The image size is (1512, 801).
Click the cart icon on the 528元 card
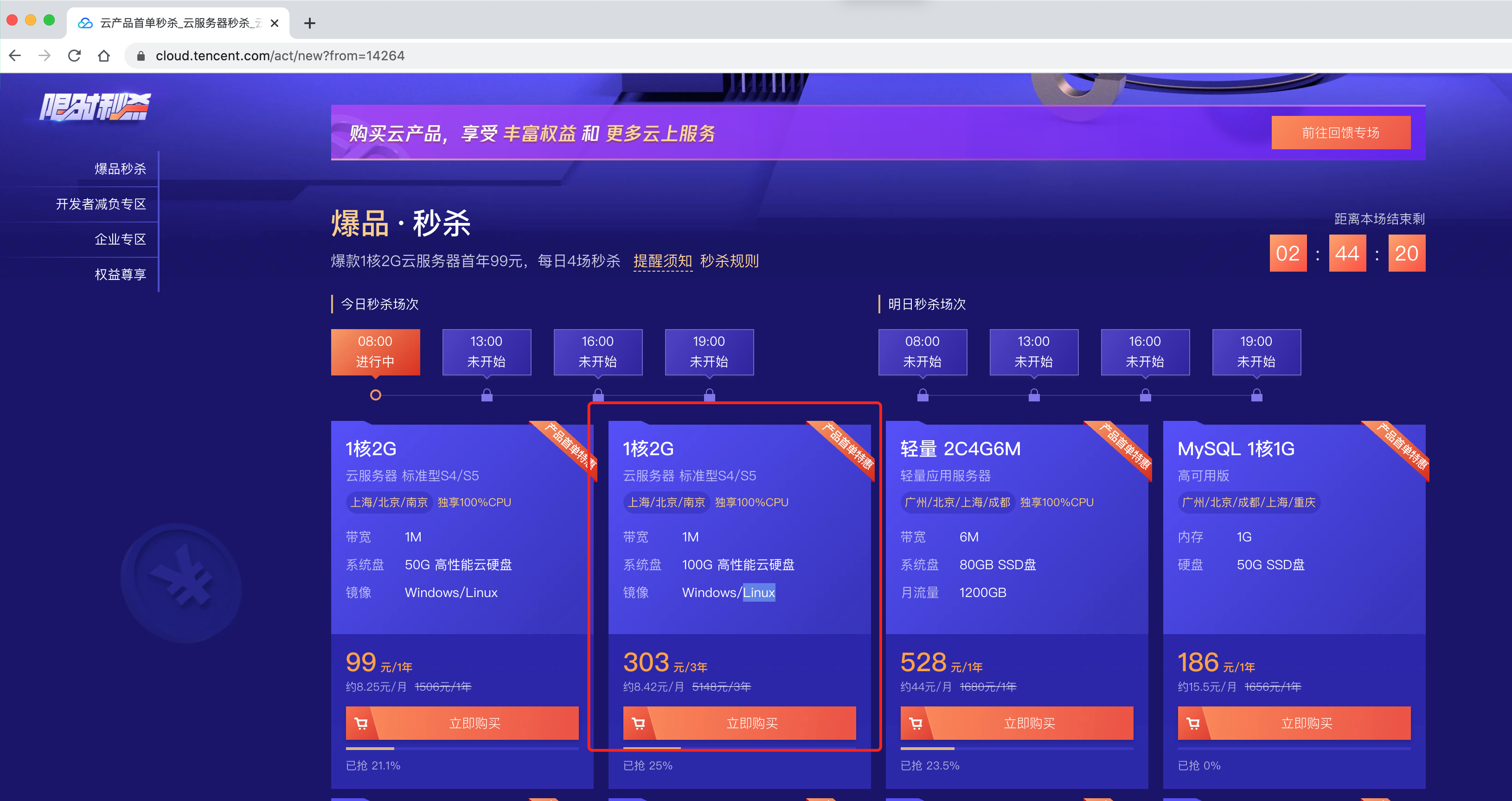[x=916, y=724]
